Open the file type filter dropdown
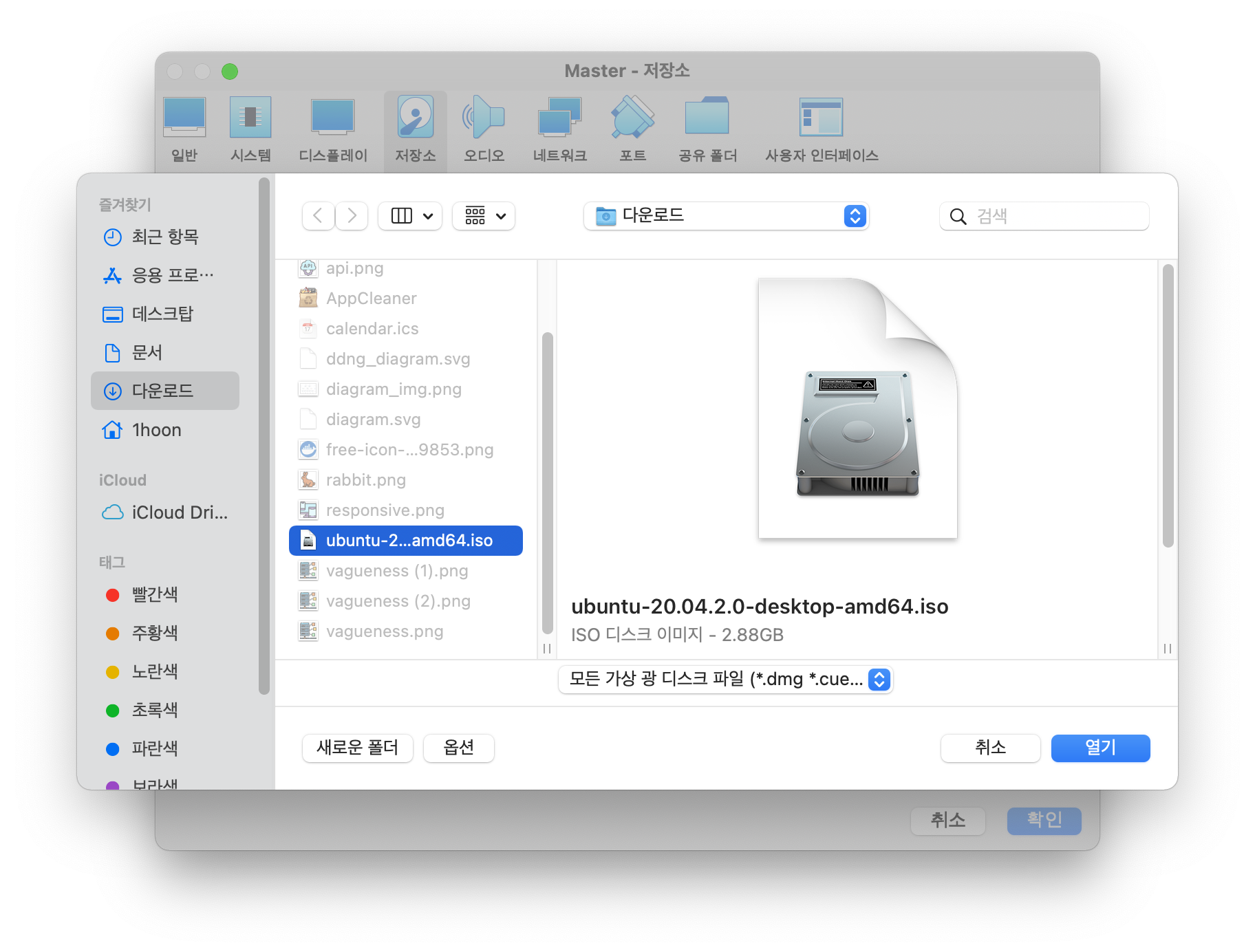Viewport: 1255px width, 952px height. point(726,680)
